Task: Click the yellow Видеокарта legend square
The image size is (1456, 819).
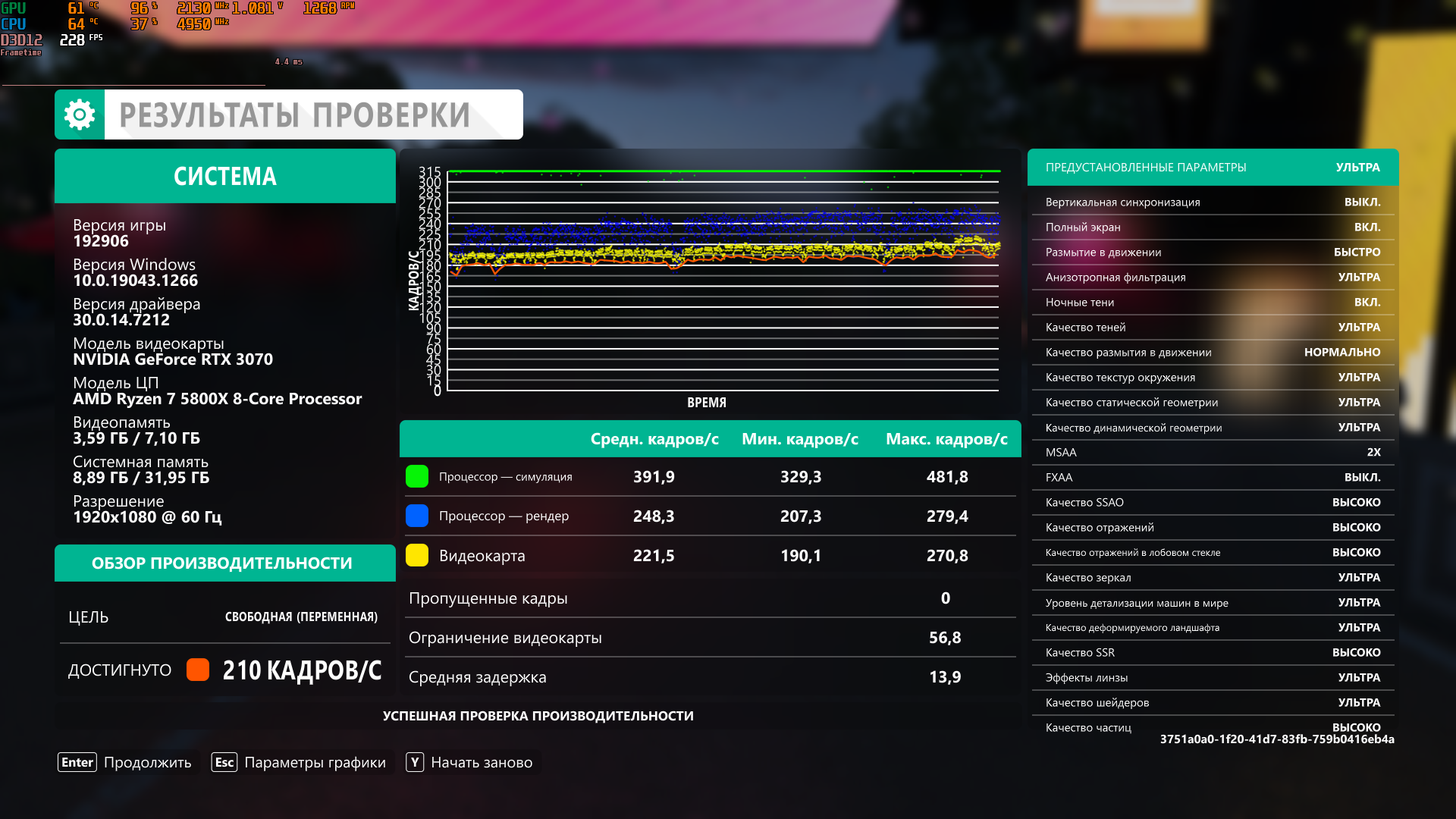Action: [x=417, y=555]
